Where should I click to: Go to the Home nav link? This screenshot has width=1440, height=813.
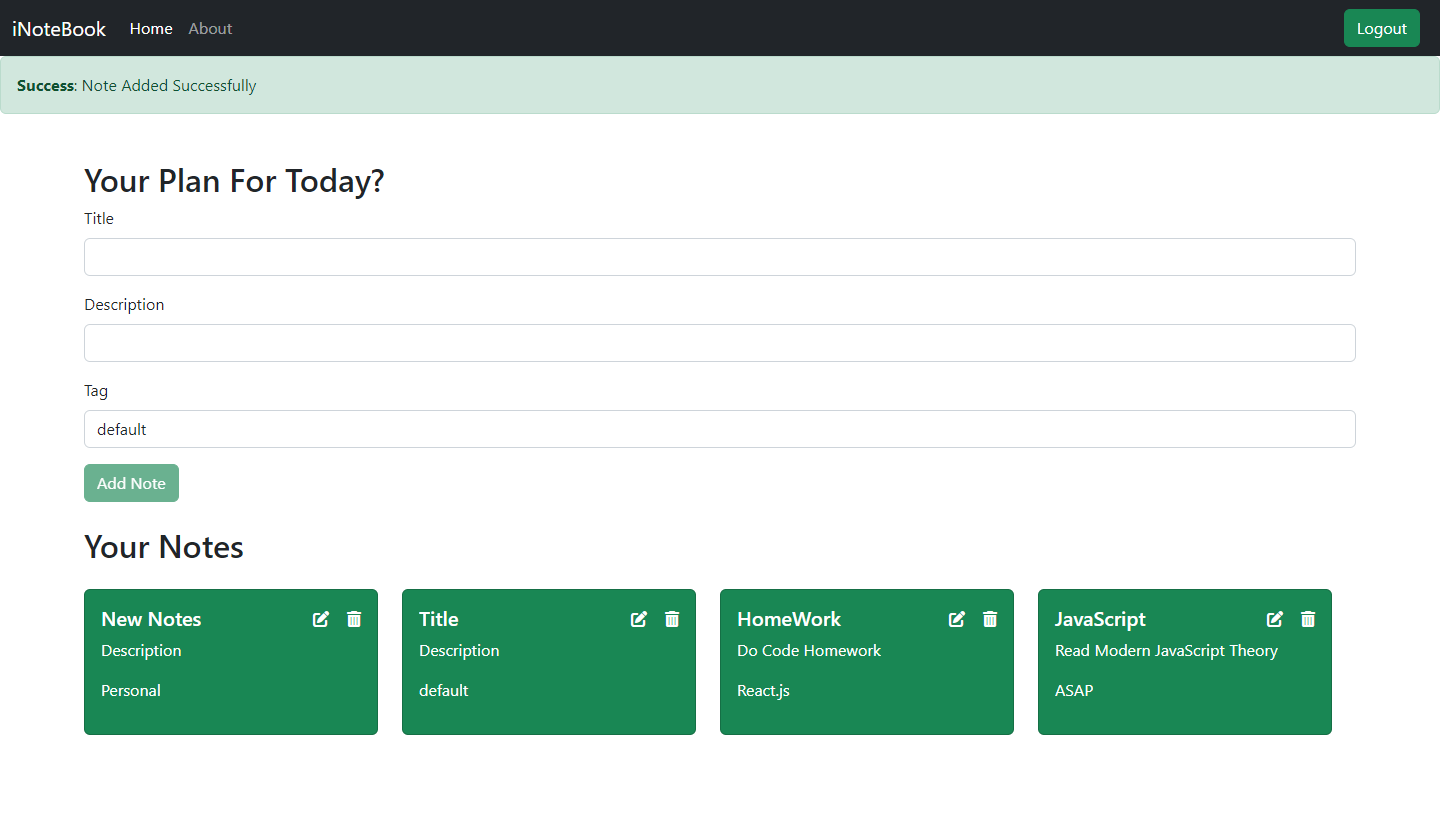(x=151, y=29)
